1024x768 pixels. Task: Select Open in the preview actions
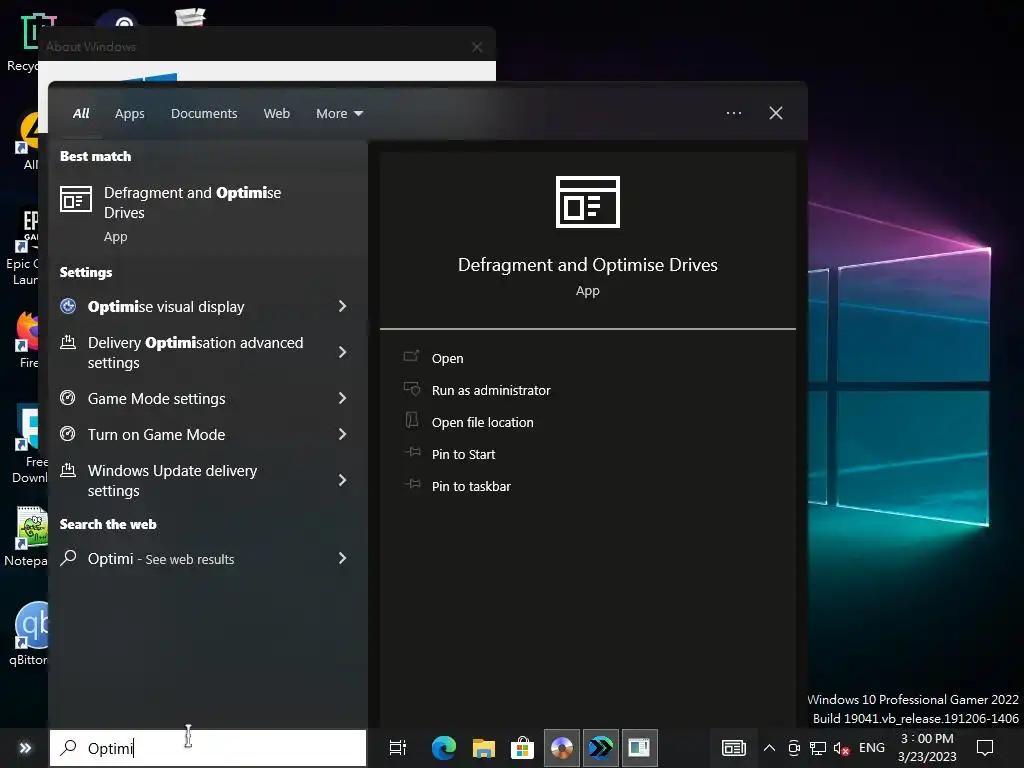click(x=447, y=358)
